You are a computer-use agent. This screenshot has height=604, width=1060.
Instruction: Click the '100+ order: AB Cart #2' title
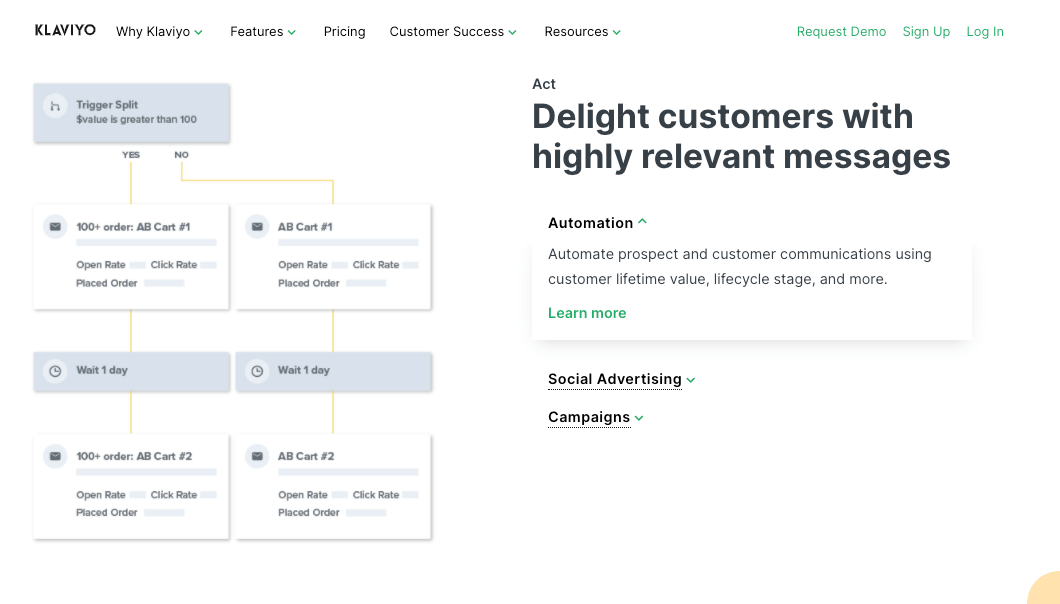pyautogui.click(x=134, y=457)
